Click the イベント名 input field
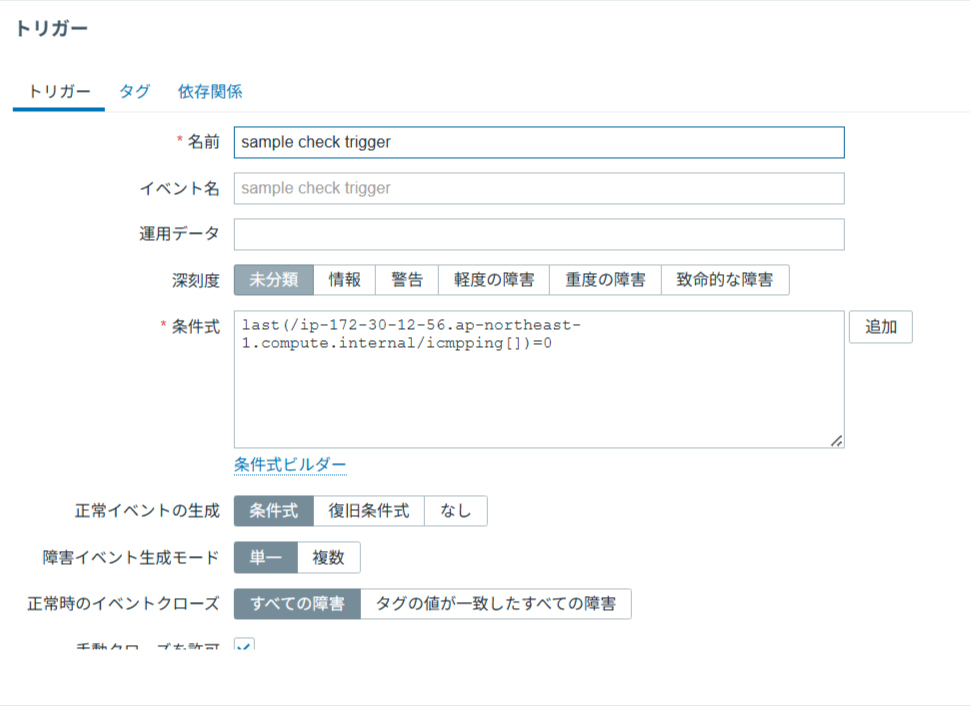 coord(539,188)
